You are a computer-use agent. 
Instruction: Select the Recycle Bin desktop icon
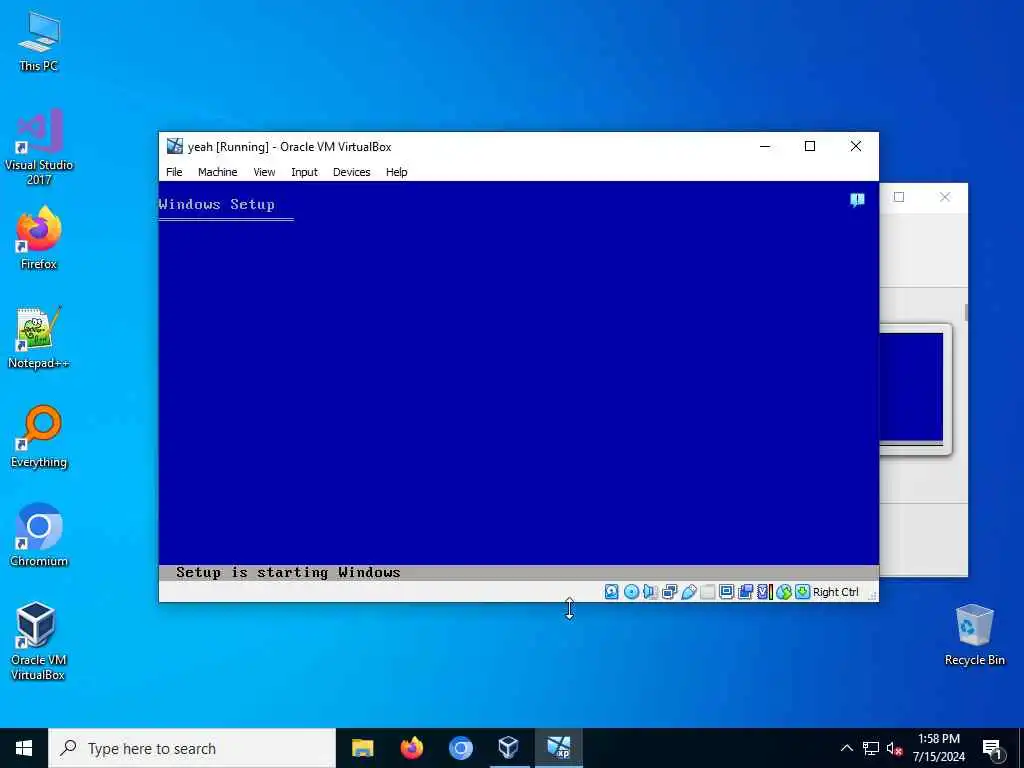click(x=974, y=635)
